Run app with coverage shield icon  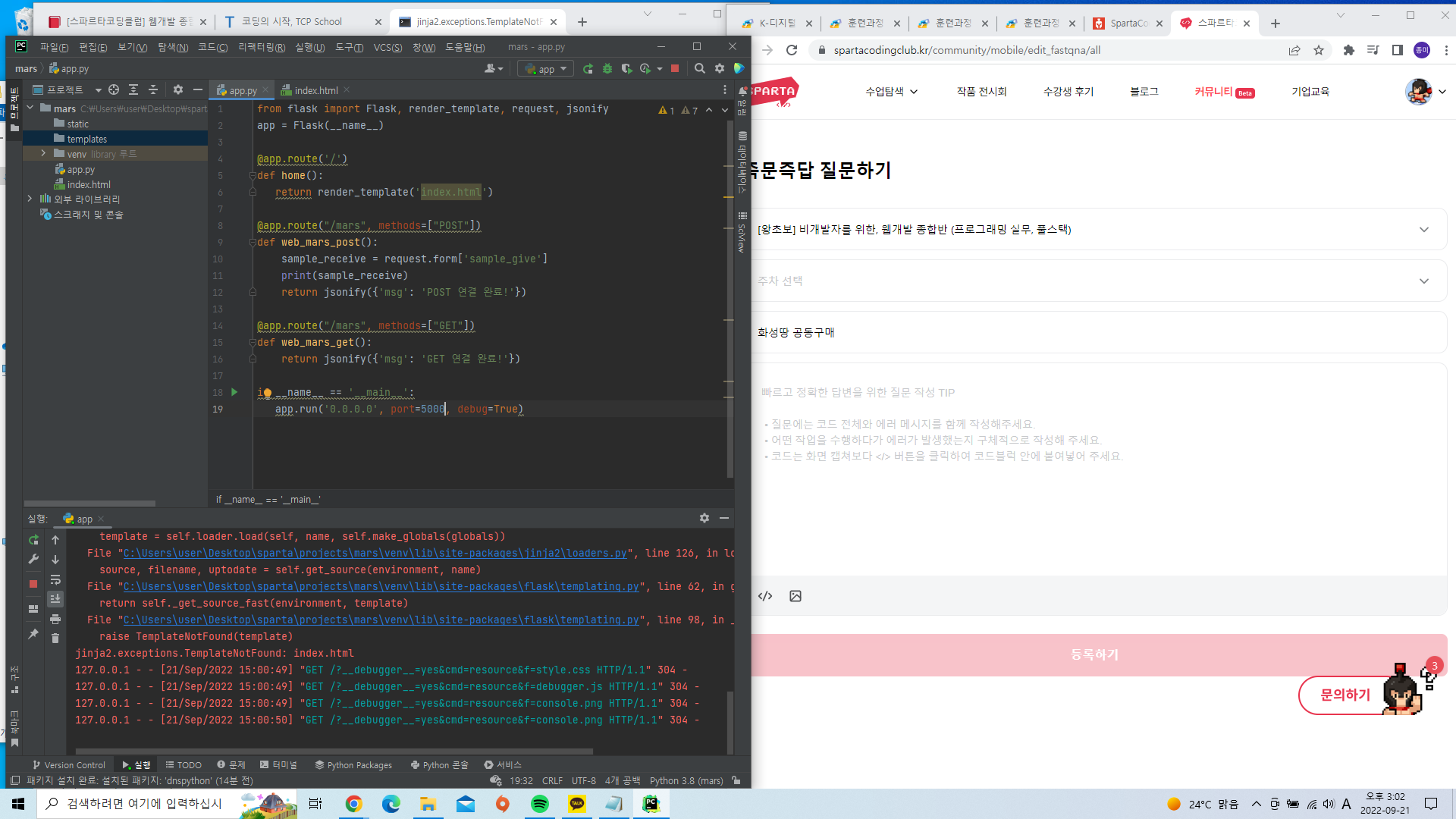pos(626,69)
